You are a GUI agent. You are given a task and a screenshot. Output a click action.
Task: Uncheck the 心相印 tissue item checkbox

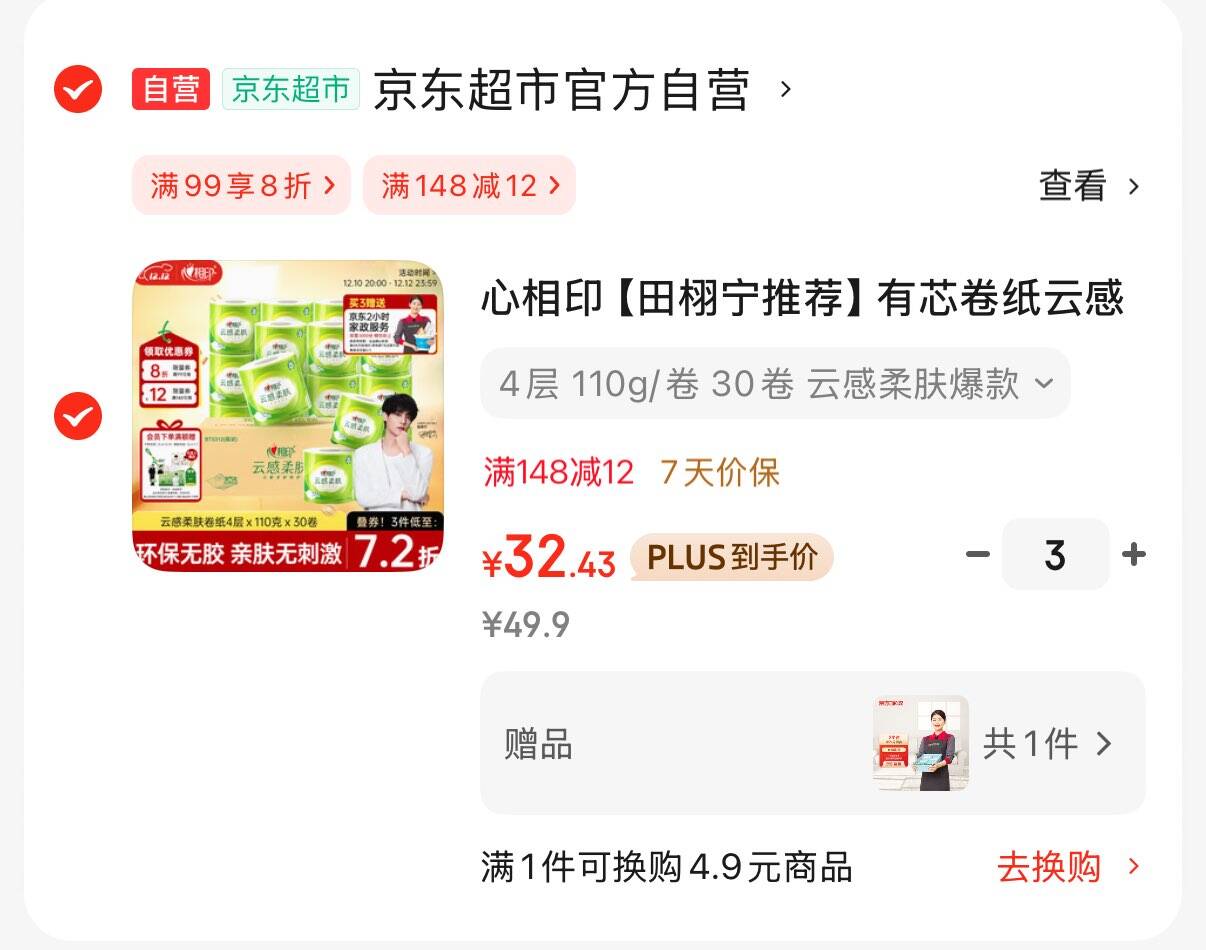(x=77, y=416)
